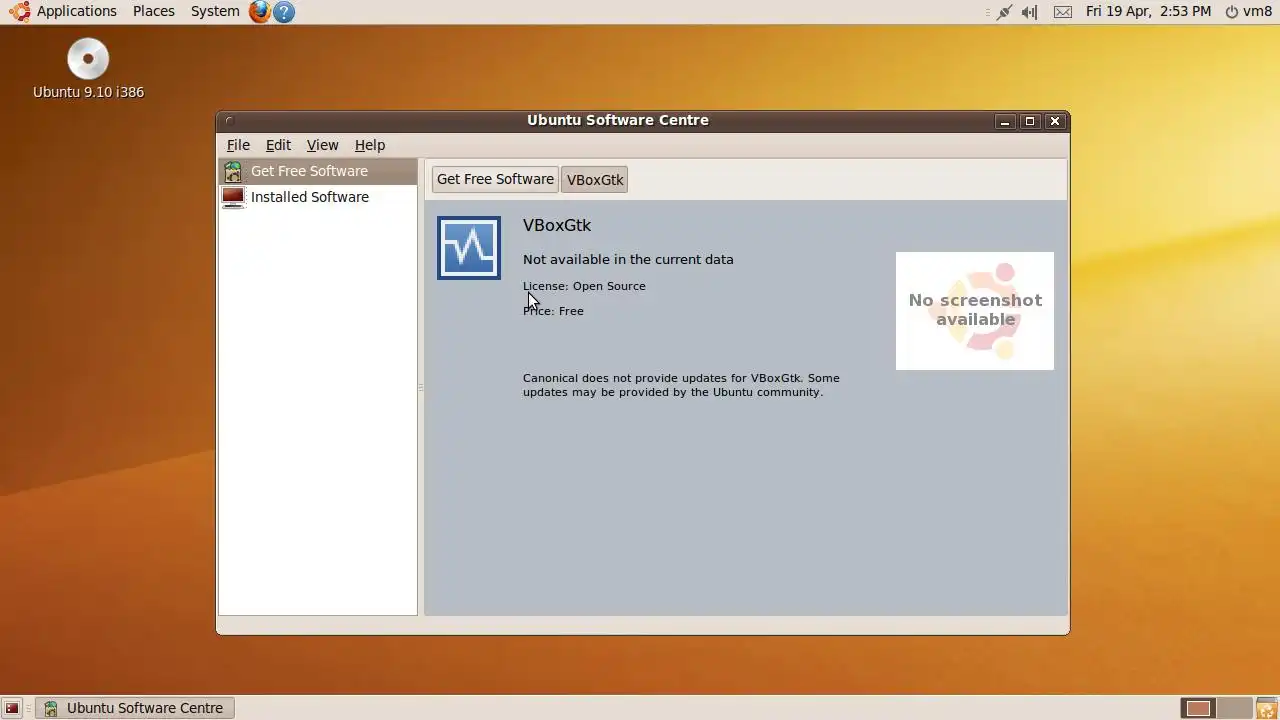Screen dimensions: 1280x720
Task: Open the View menu
Action: (322, 145)
